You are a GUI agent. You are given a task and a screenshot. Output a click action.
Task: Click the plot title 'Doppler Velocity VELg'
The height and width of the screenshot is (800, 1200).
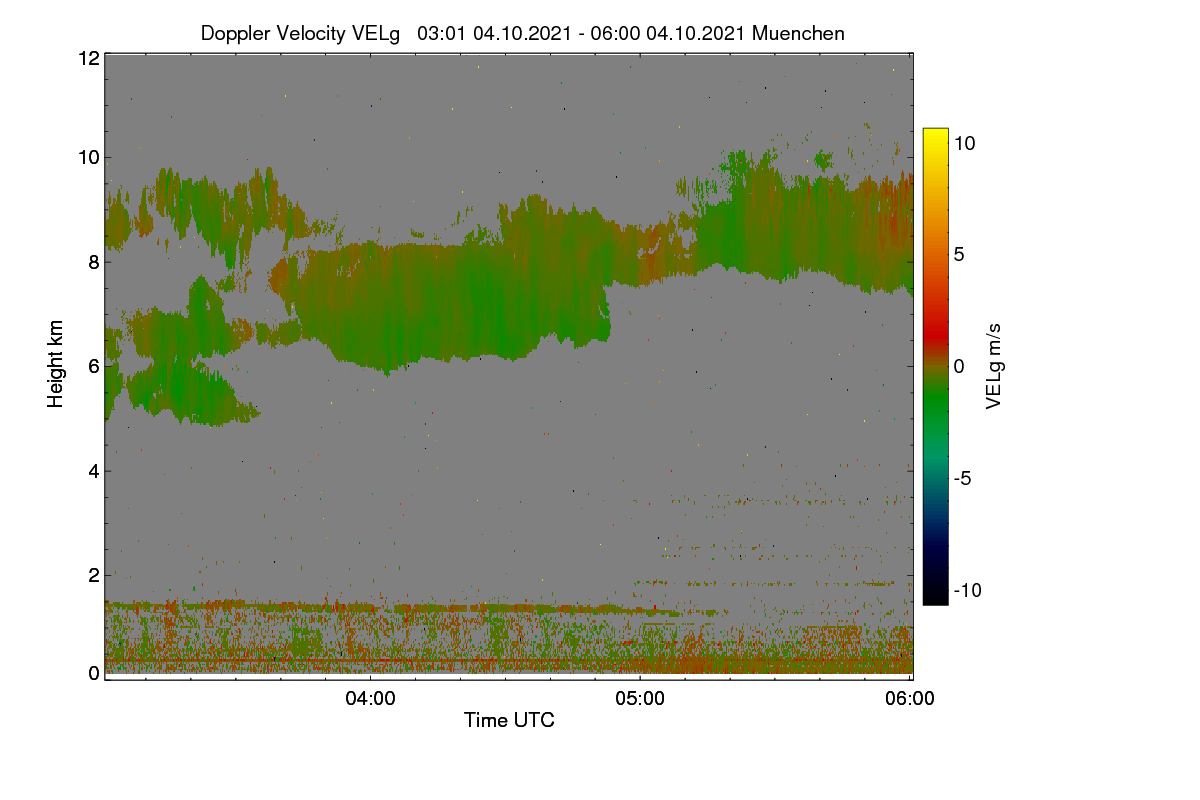[301, 33]
